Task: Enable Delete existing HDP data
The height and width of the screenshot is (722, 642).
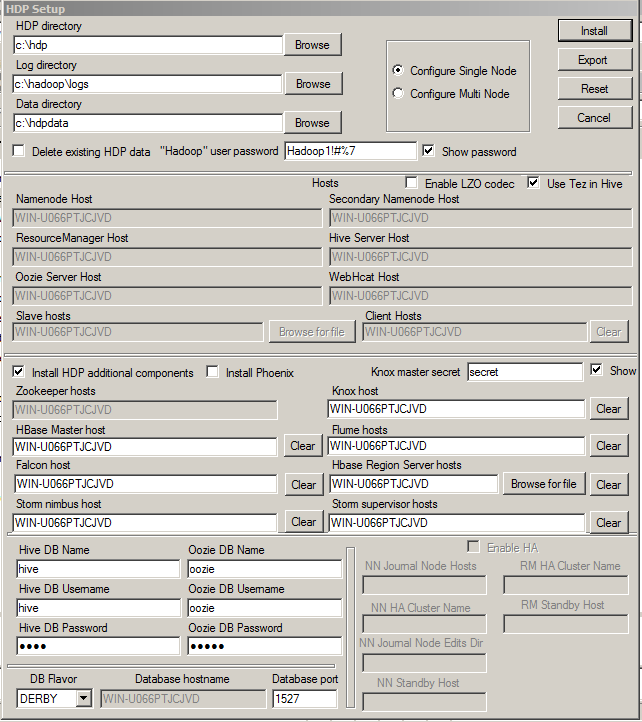Action: click(19, 152)
